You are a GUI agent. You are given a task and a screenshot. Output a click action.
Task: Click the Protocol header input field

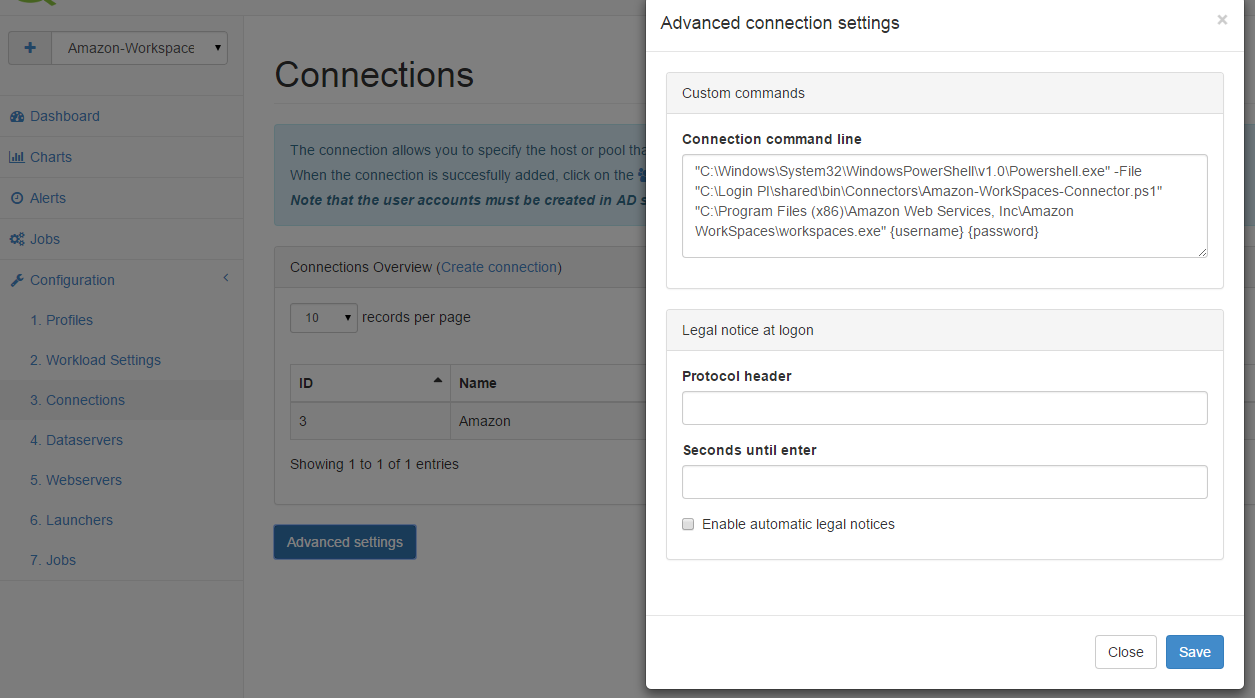coord(945,408)
